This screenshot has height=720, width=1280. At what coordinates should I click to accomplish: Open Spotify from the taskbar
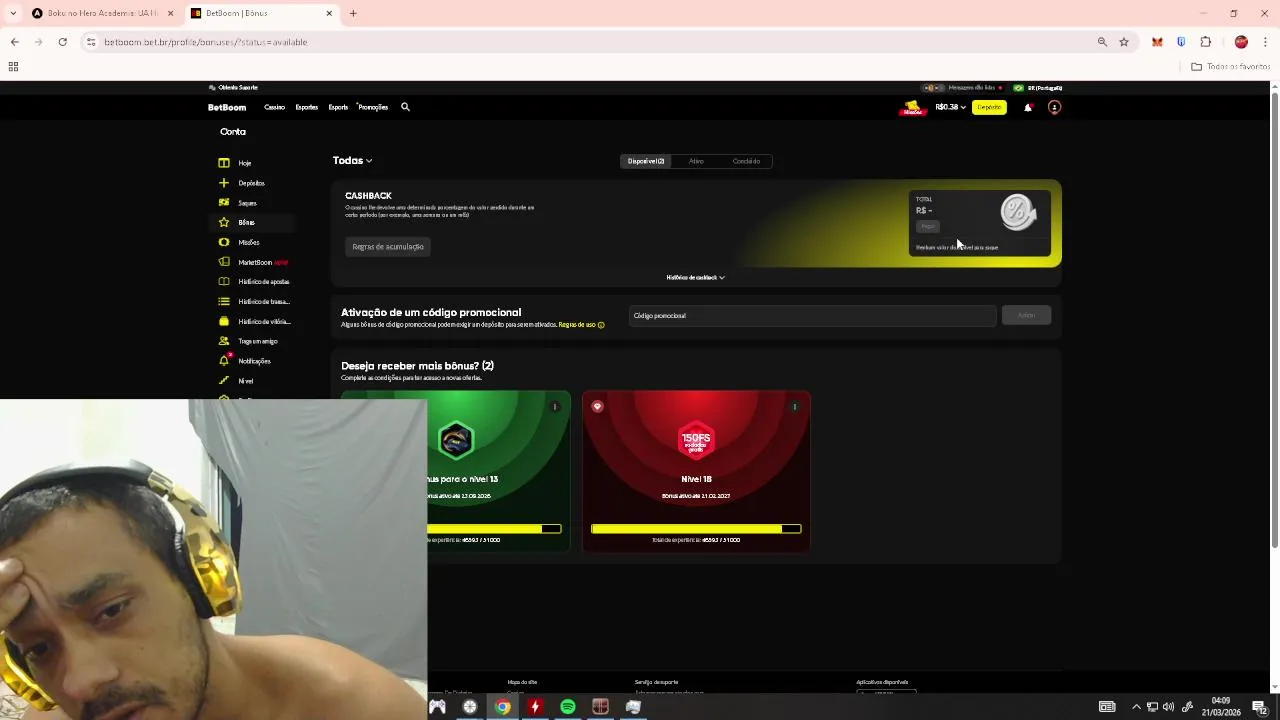pyautogui.click(x=567, y=707)
